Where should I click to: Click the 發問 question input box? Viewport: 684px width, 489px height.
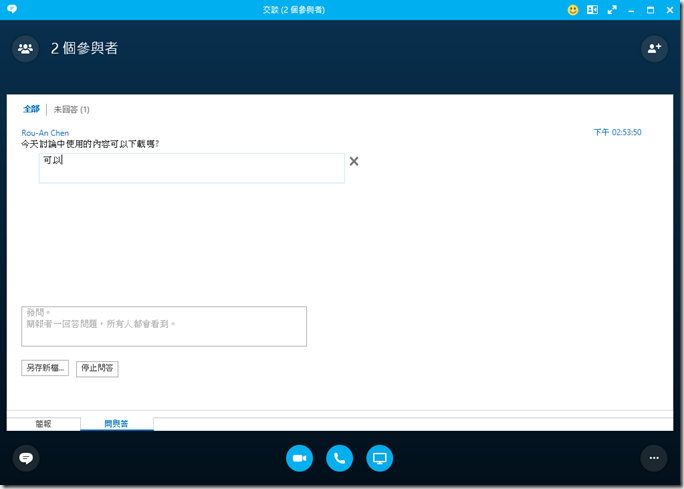tap(164, 326)
